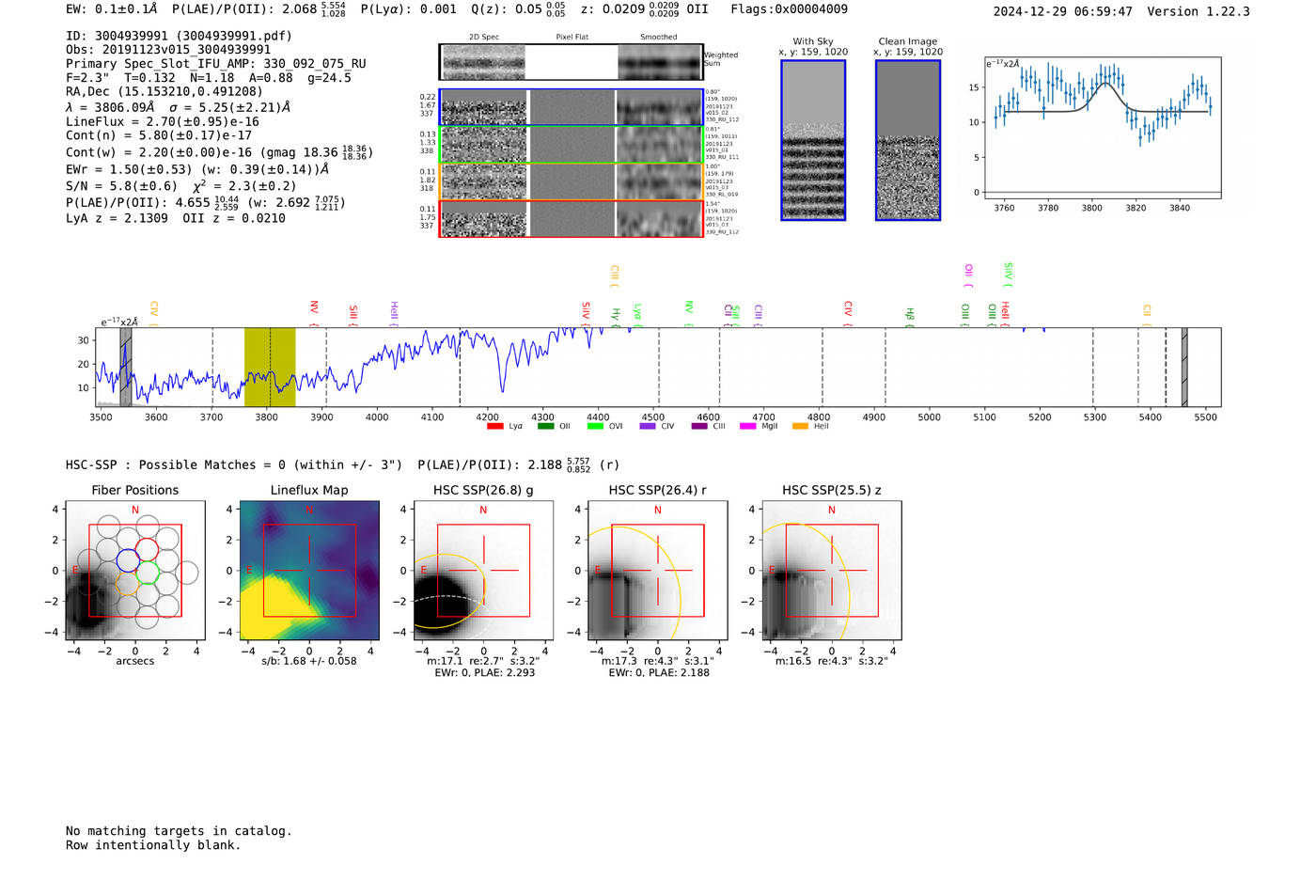Open the HSC SSP(26.8) g image
This screenshot has height=896, width=1316.
(483, 571)
